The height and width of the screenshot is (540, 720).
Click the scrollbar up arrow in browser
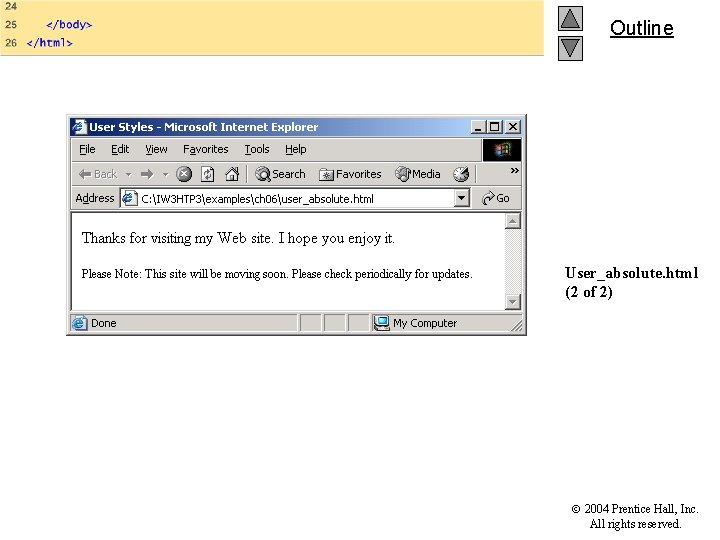[x=512, y=221]
